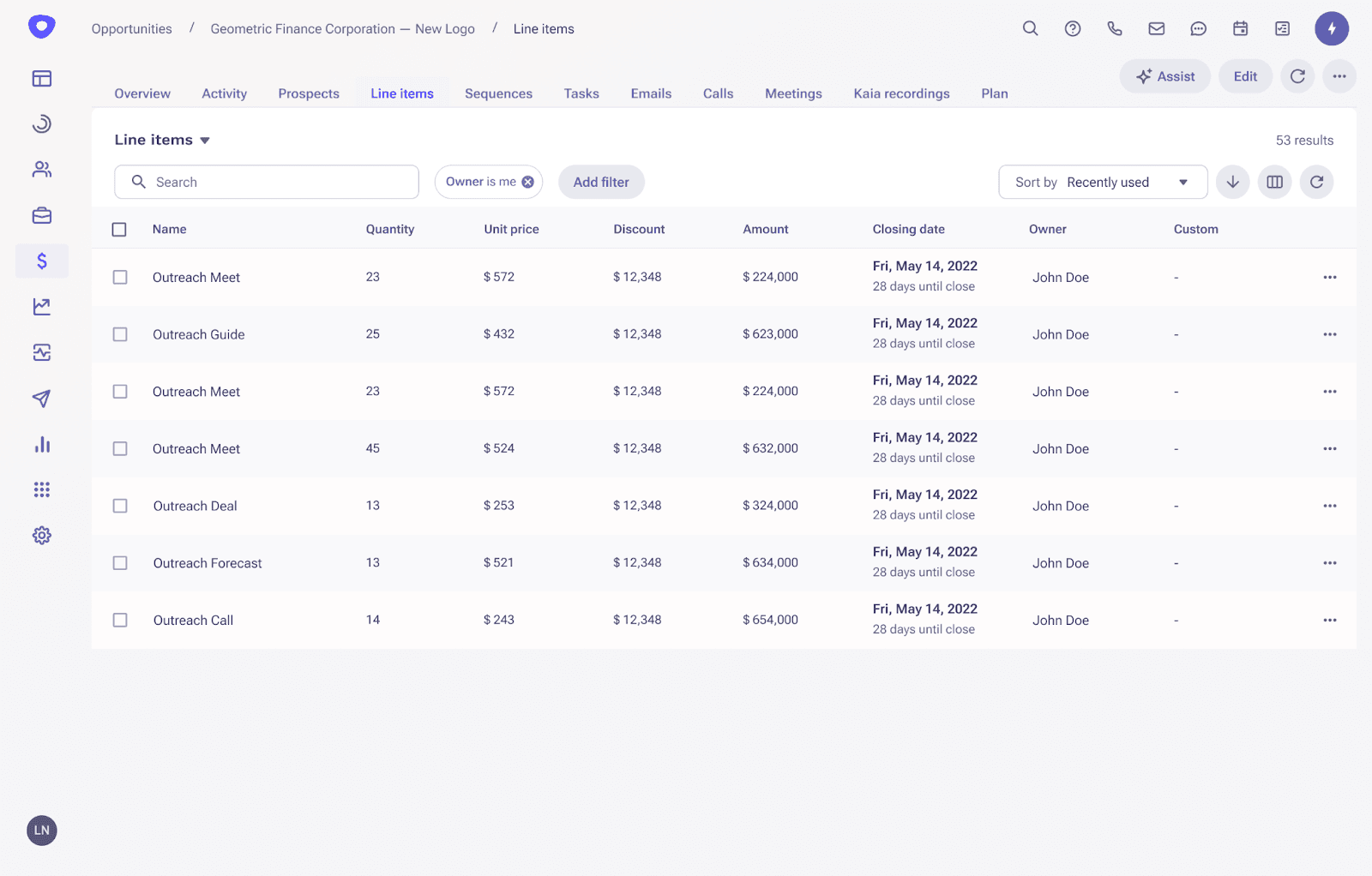Tick the select-all checkbox in header
The image size is (1372, 876).
119,230
